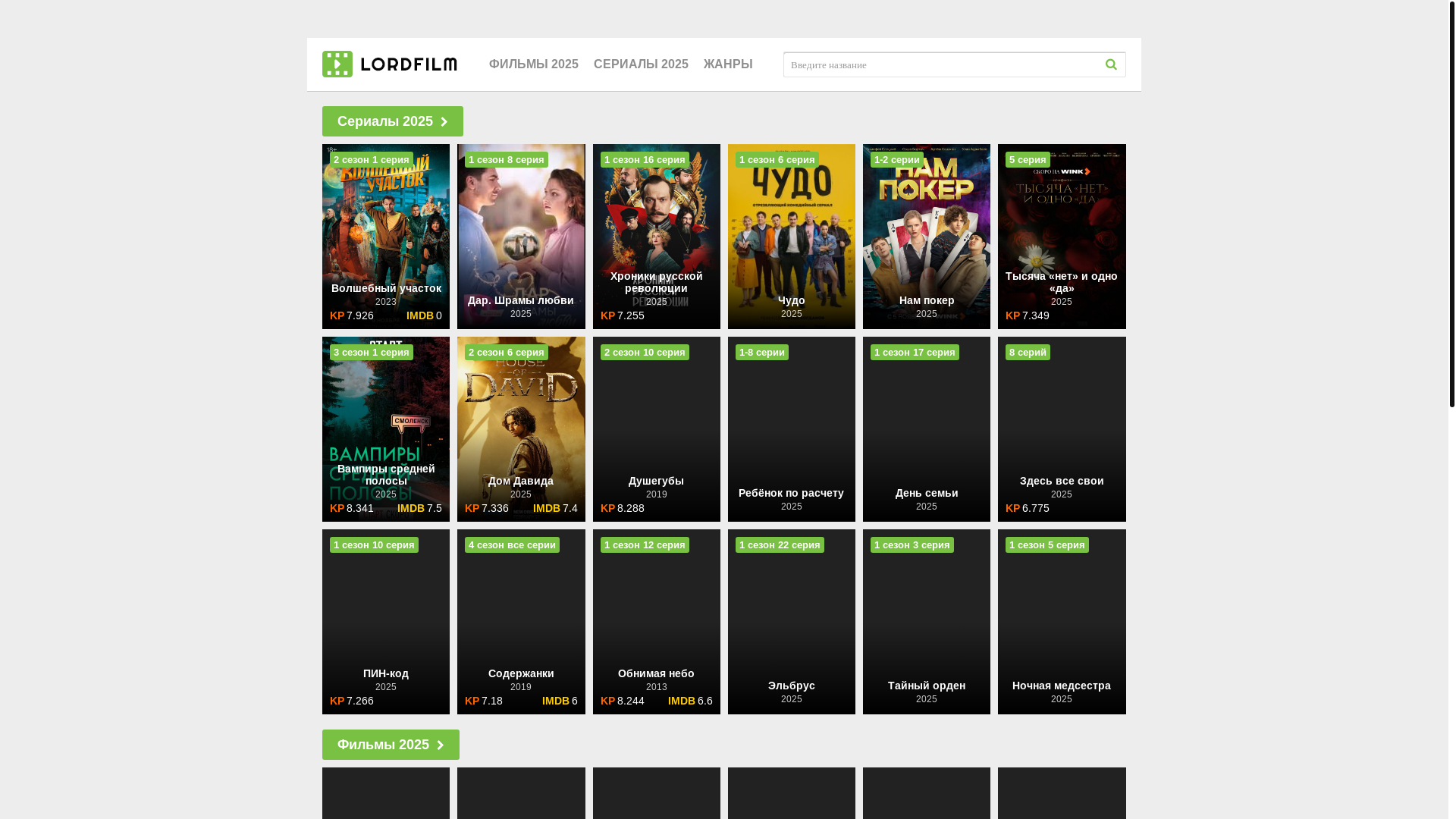Screen dimensions: 1456x819
Task: Select the Ребёнок по расчету card
Action: [792, 429]
